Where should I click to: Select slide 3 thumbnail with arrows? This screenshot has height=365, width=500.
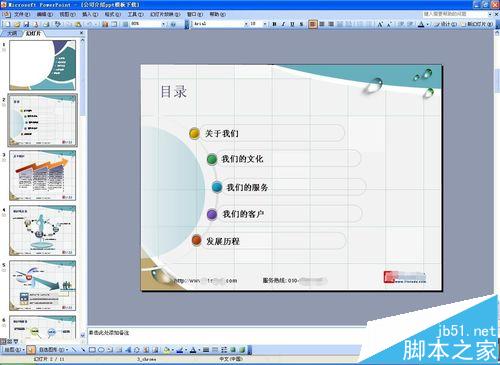click(x=43, y=175)
